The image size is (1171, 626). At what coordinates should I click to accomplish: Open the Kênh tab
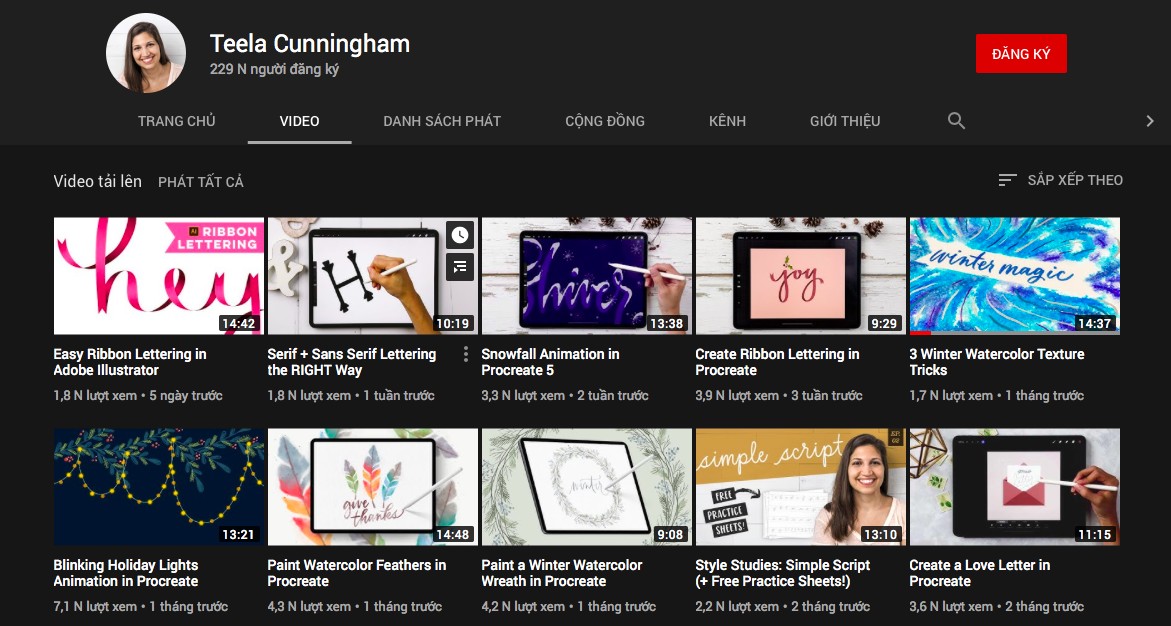tap(727, 121)
